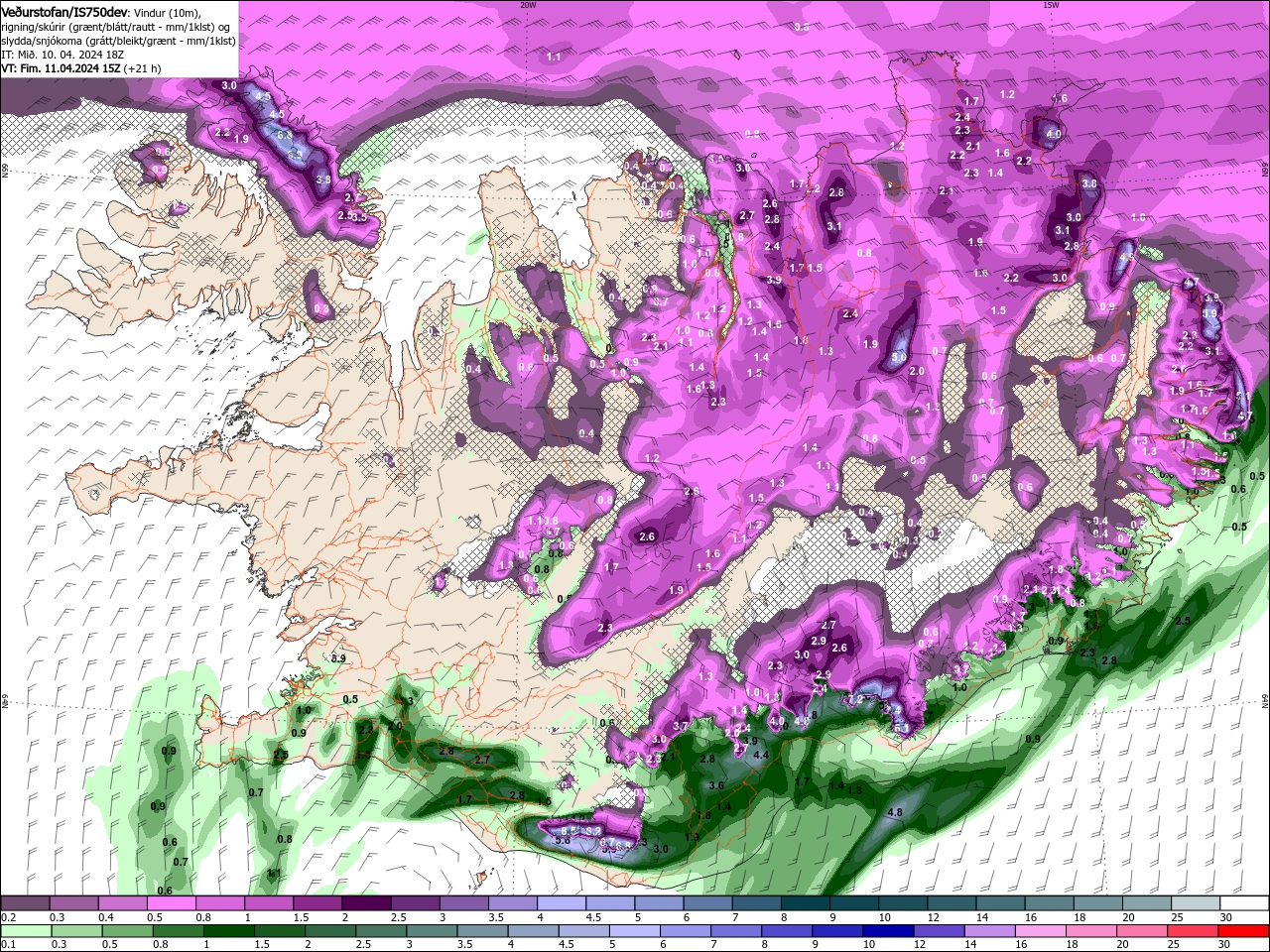The width and height of the screenshot is (1270, 952).
Task: Click the 'IT: Mið. 10. 04. 2024 18Z' line
Action: [x=61, y=55]
